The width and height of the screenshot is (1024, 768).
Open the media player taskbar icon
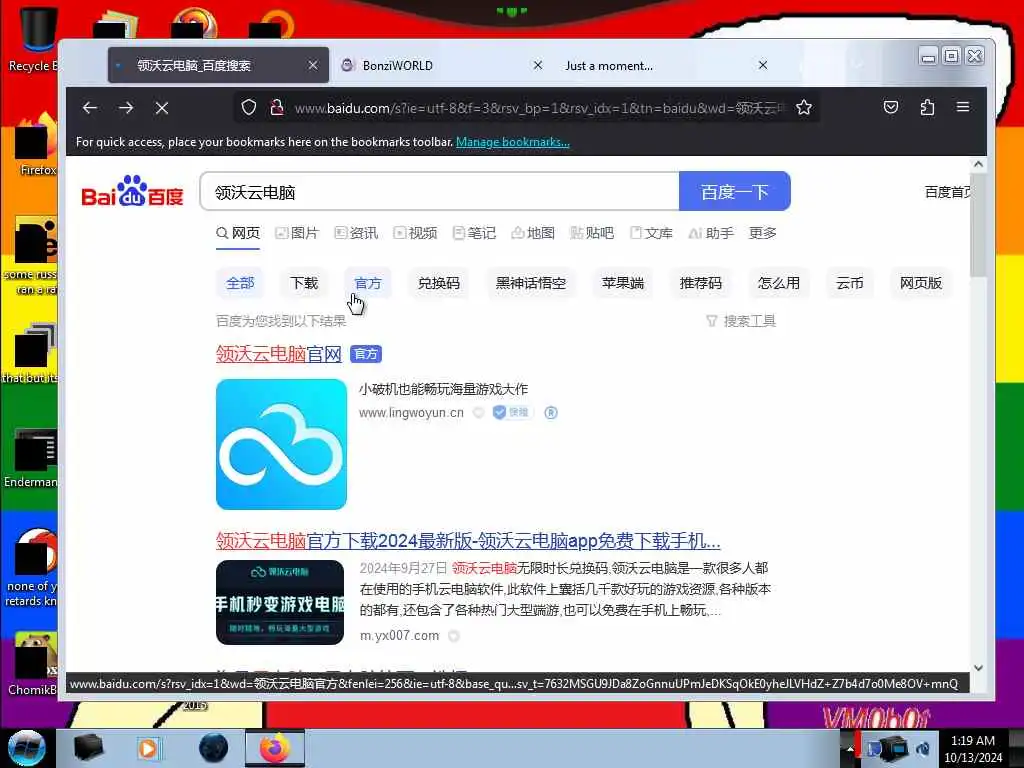[149, 748]
